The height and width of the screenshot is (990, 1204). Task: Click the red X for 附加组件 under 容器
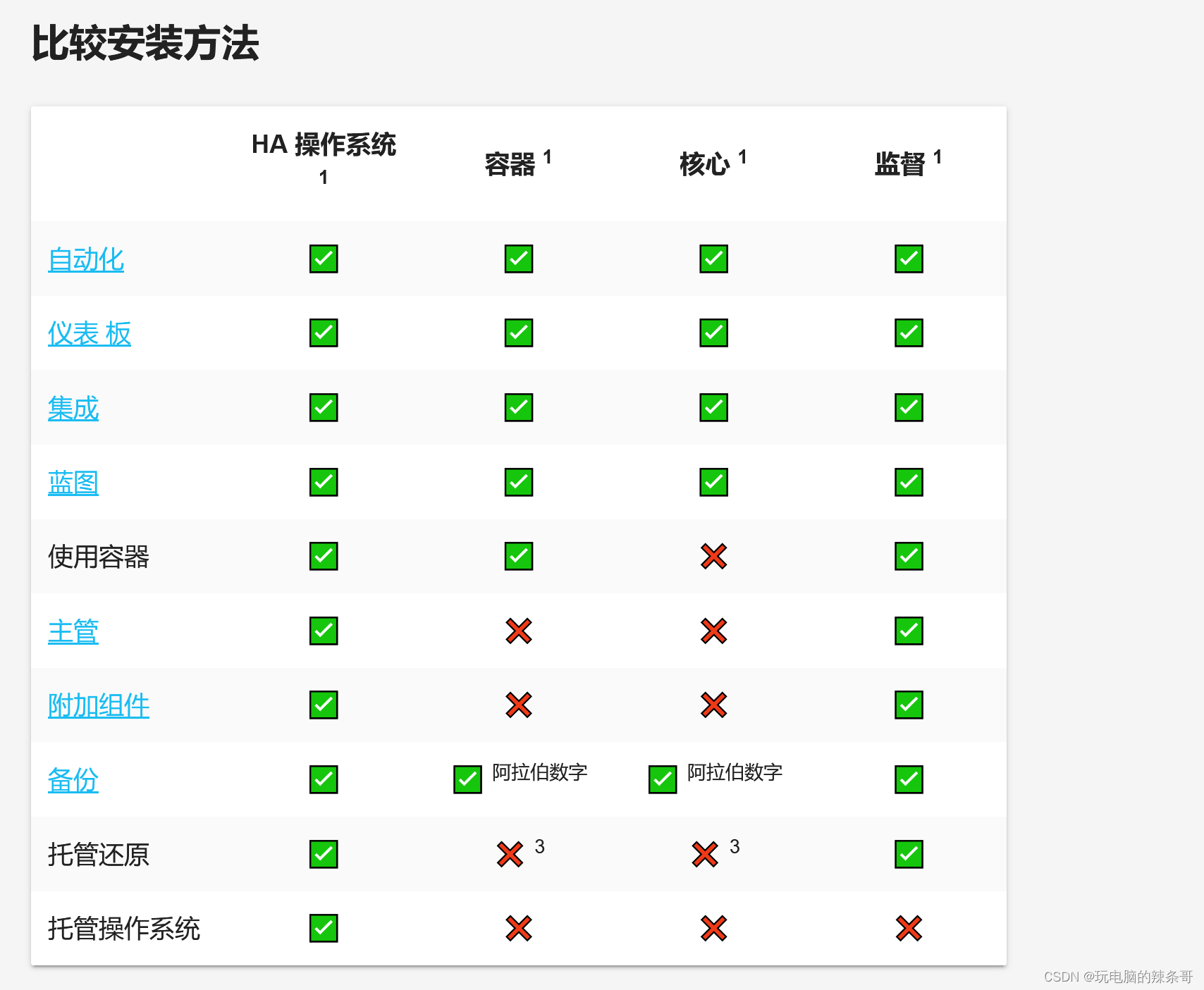click(519, 705)
